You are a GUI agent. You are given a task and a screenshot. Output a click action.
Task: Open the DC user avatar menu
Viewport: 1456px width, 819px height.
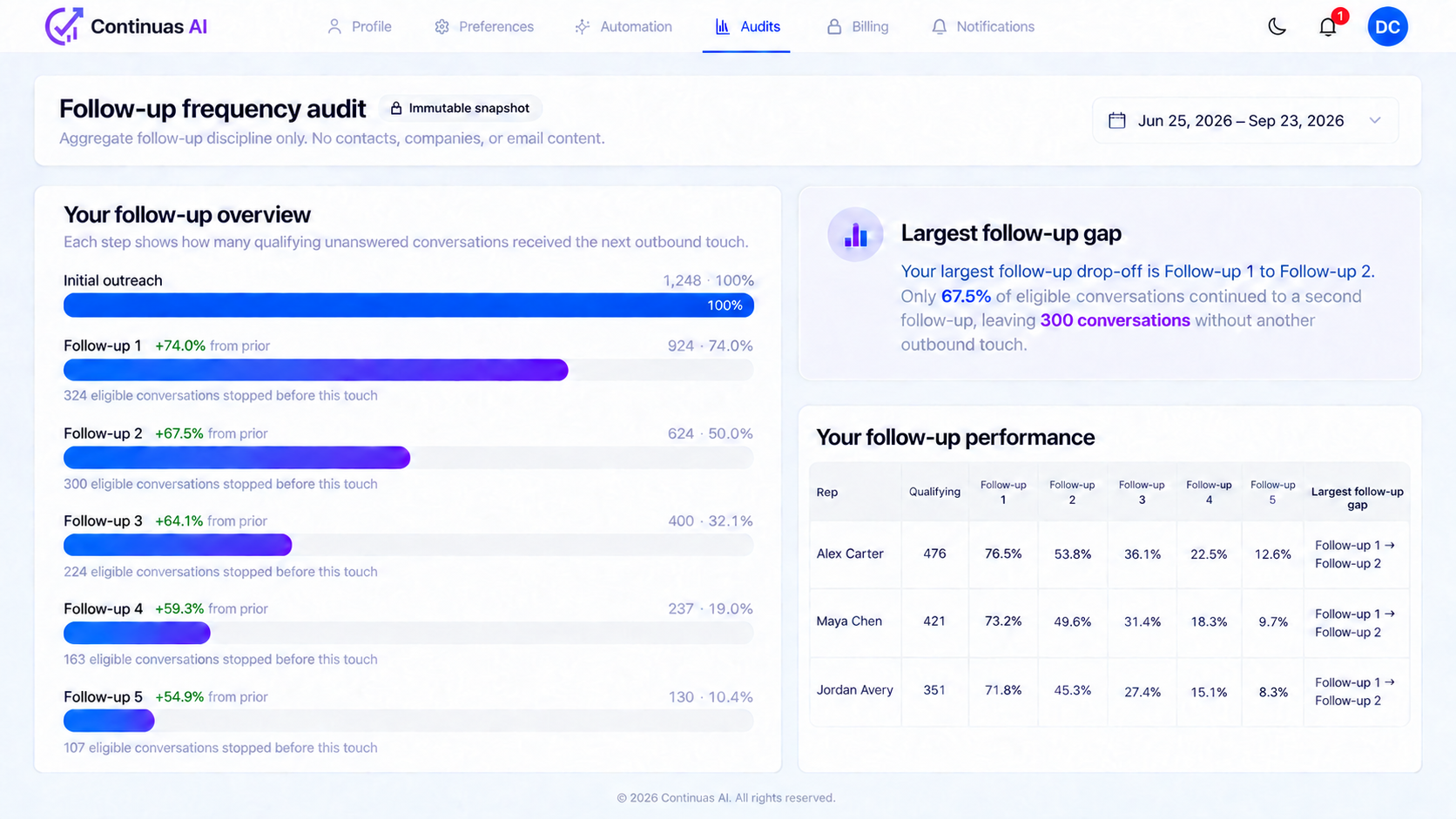click(1387, 26)
